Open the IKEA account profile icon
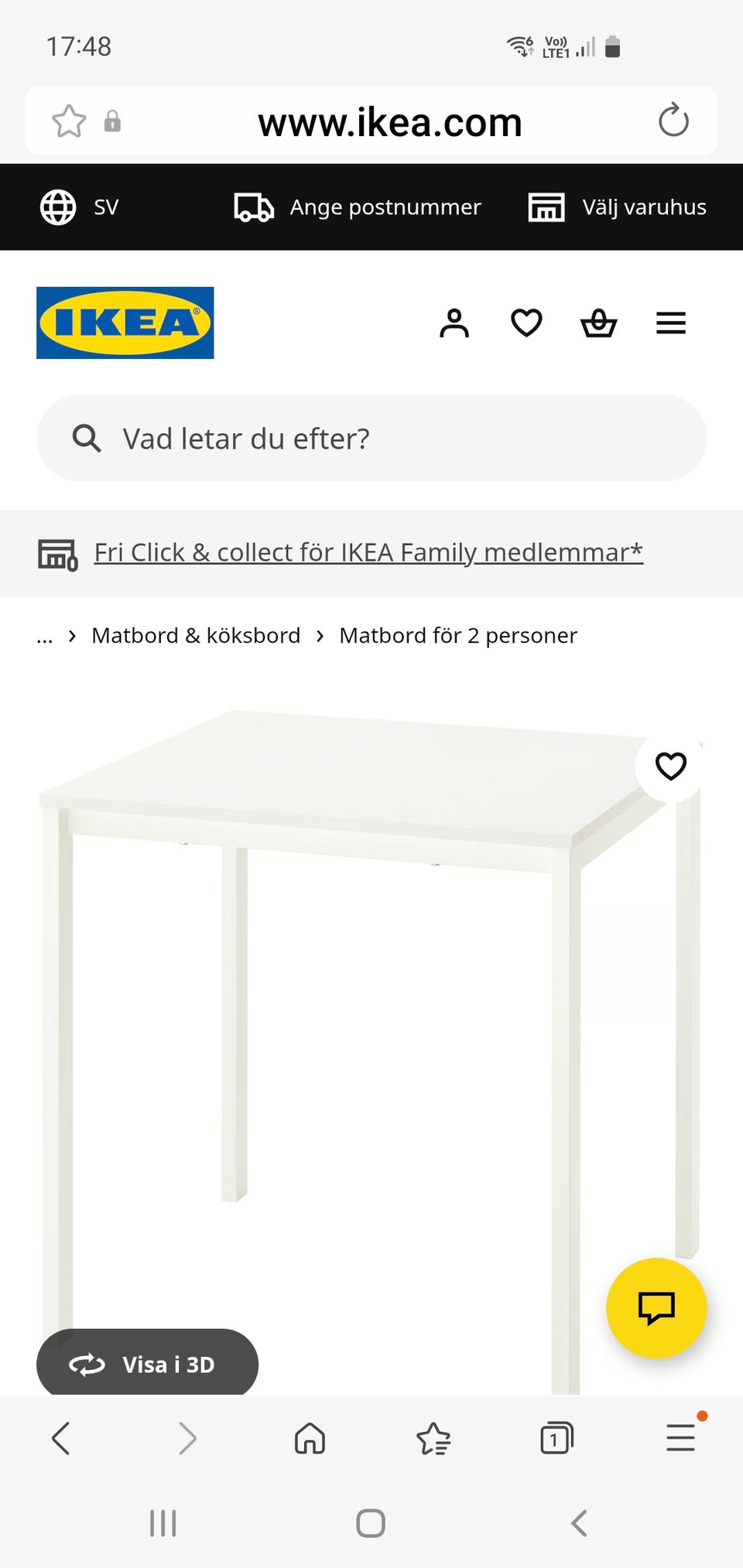The width and height of the screenshot is (743, 1568). [454, 323]
